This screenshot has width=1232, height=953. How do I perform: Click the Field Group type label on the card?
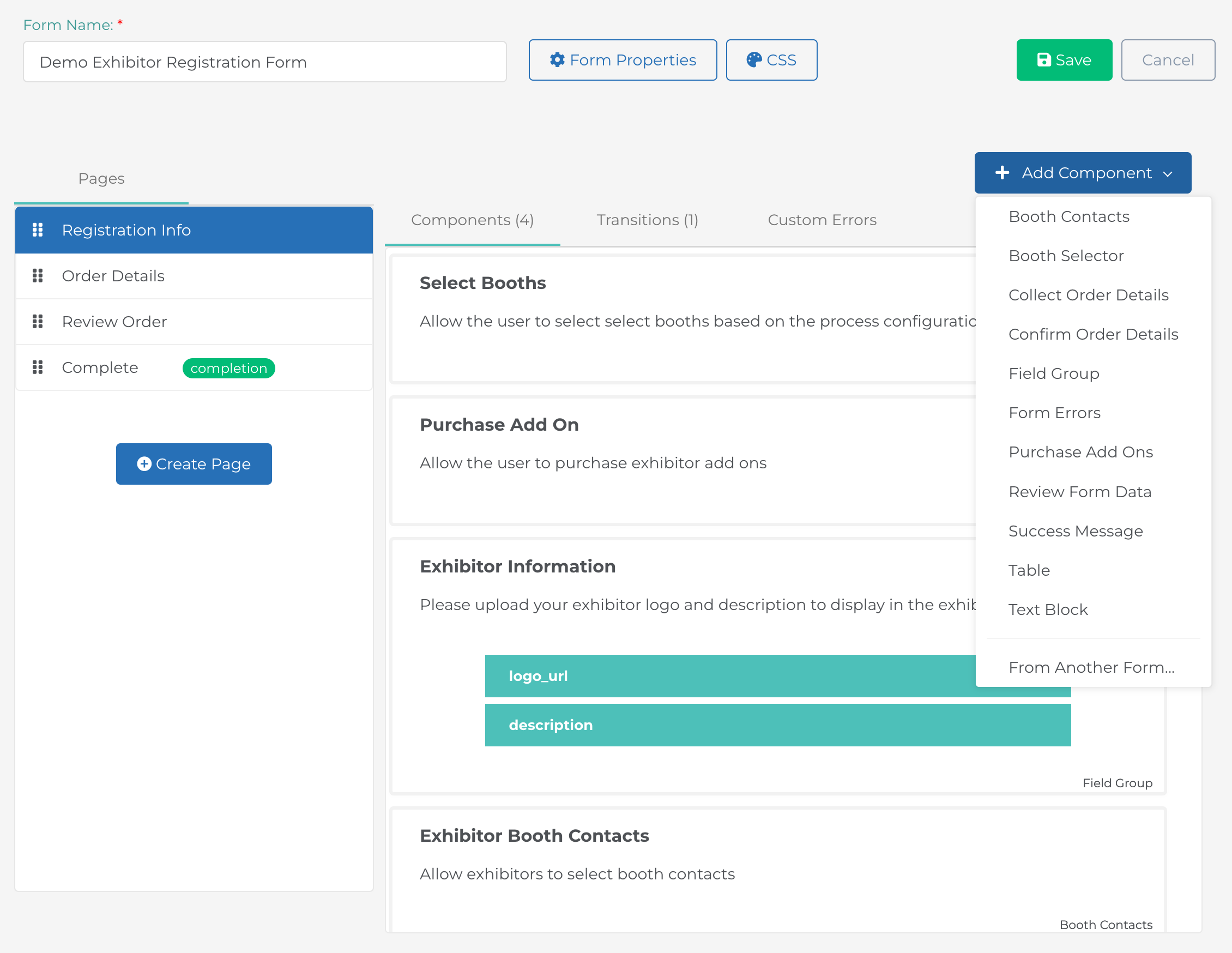click(1117, 782)
